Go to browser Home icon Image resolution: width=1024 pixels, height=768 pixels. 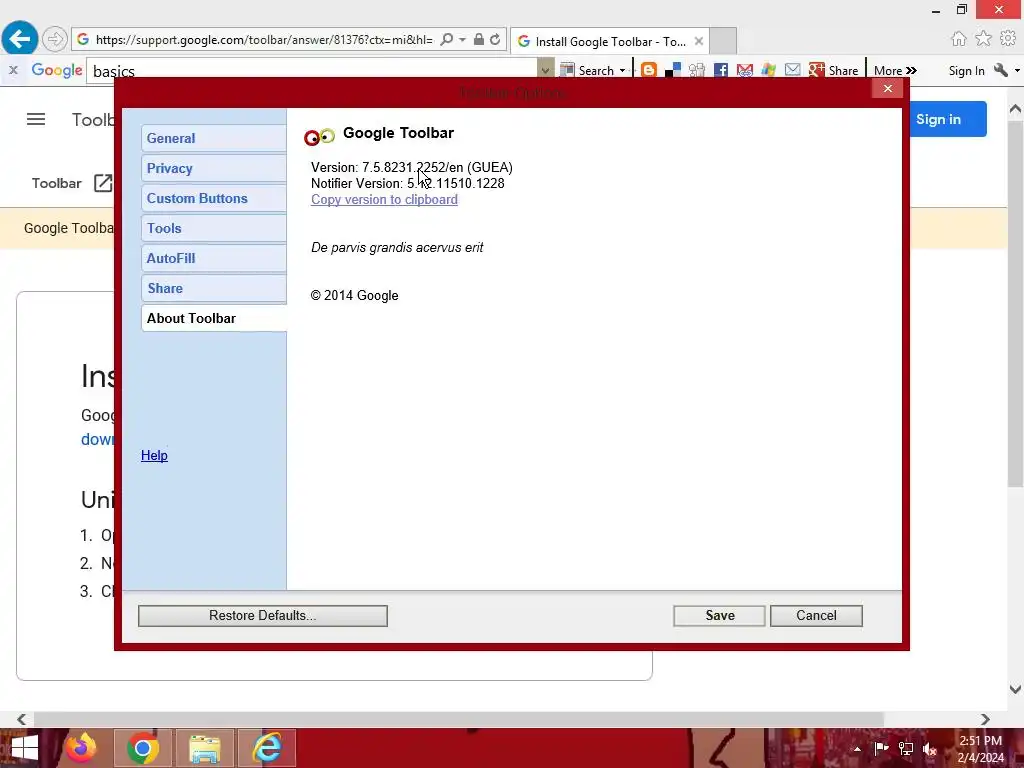click(958, 39)
